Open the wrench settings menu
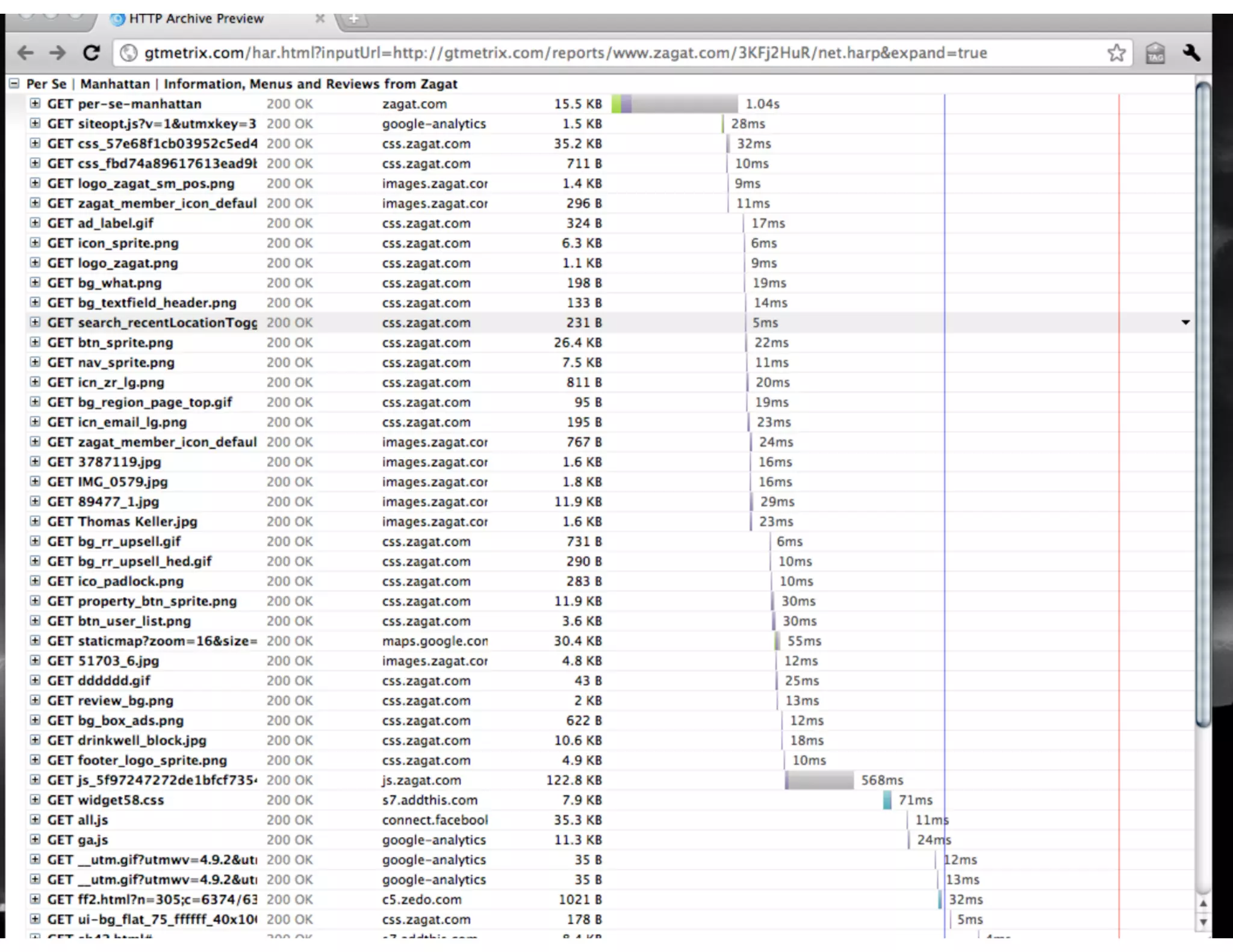 [1191, 53]
